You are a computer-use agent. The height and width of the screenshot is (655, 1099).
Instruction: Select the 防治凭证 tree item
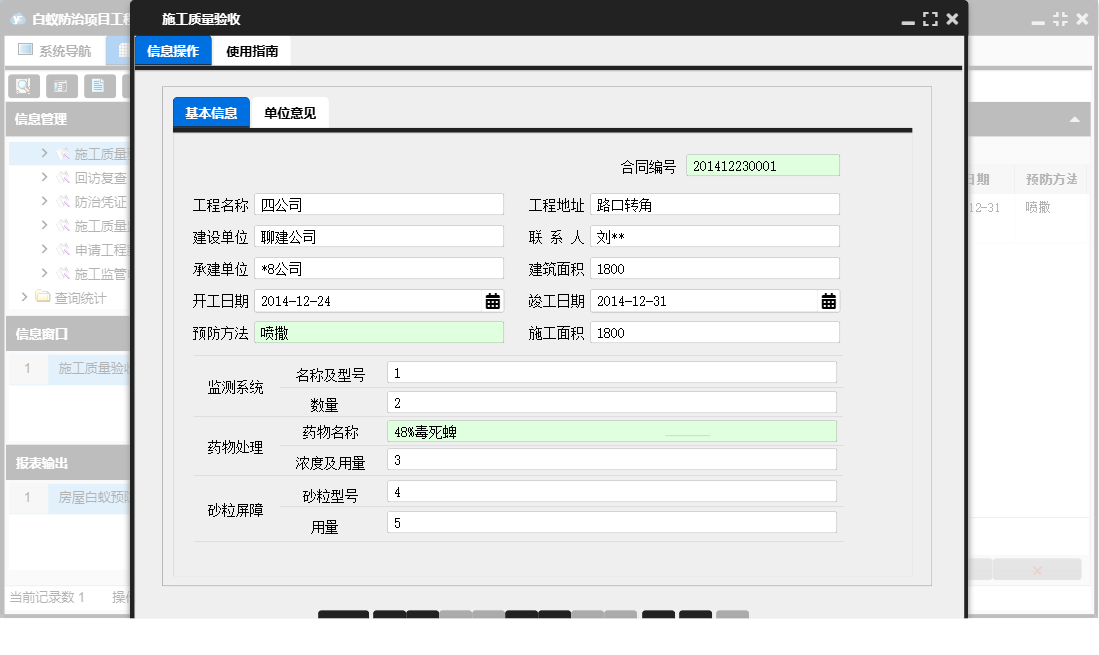100,202
